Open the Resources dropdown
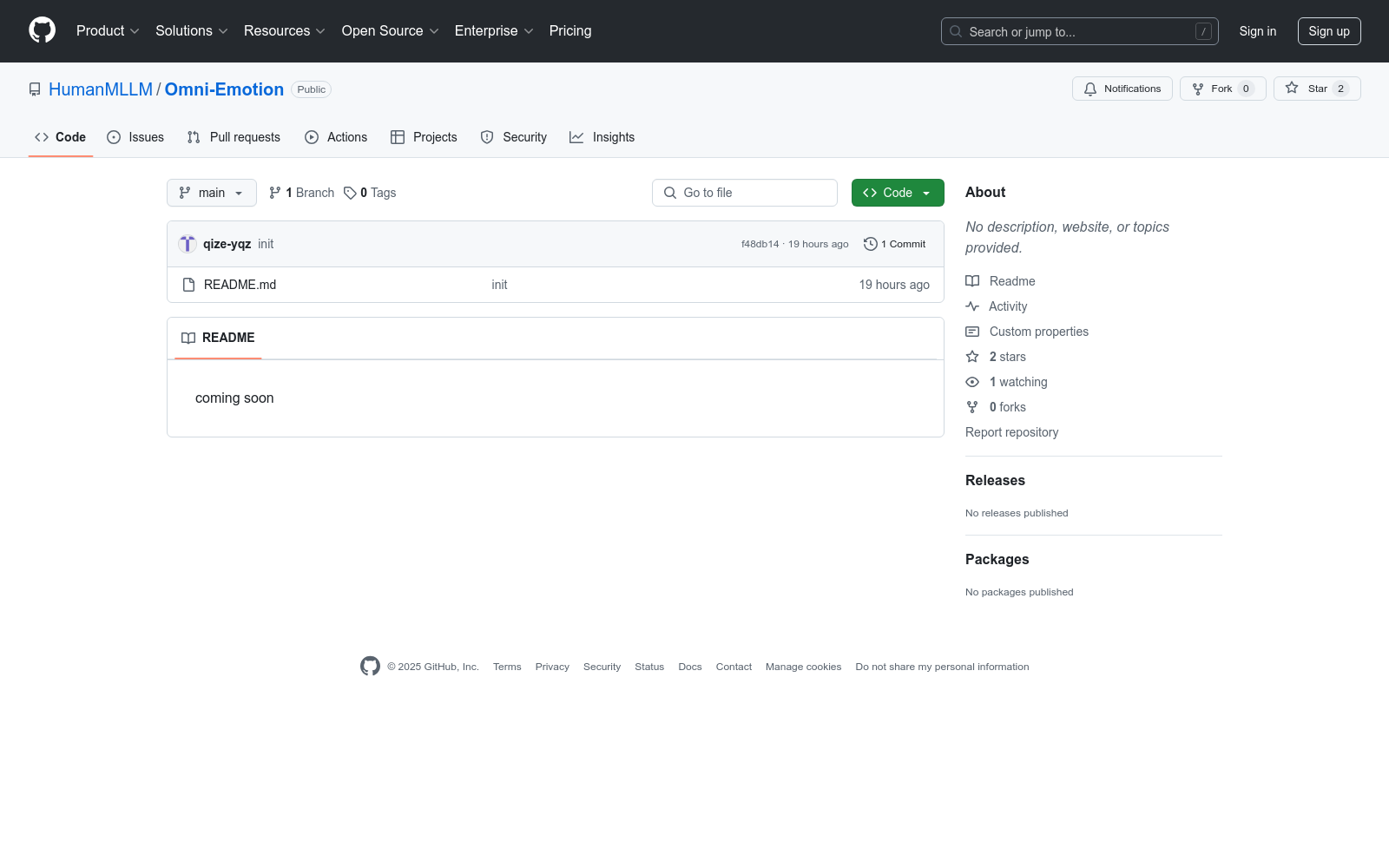Viewport: 1389px width, 868px height. 285,31
